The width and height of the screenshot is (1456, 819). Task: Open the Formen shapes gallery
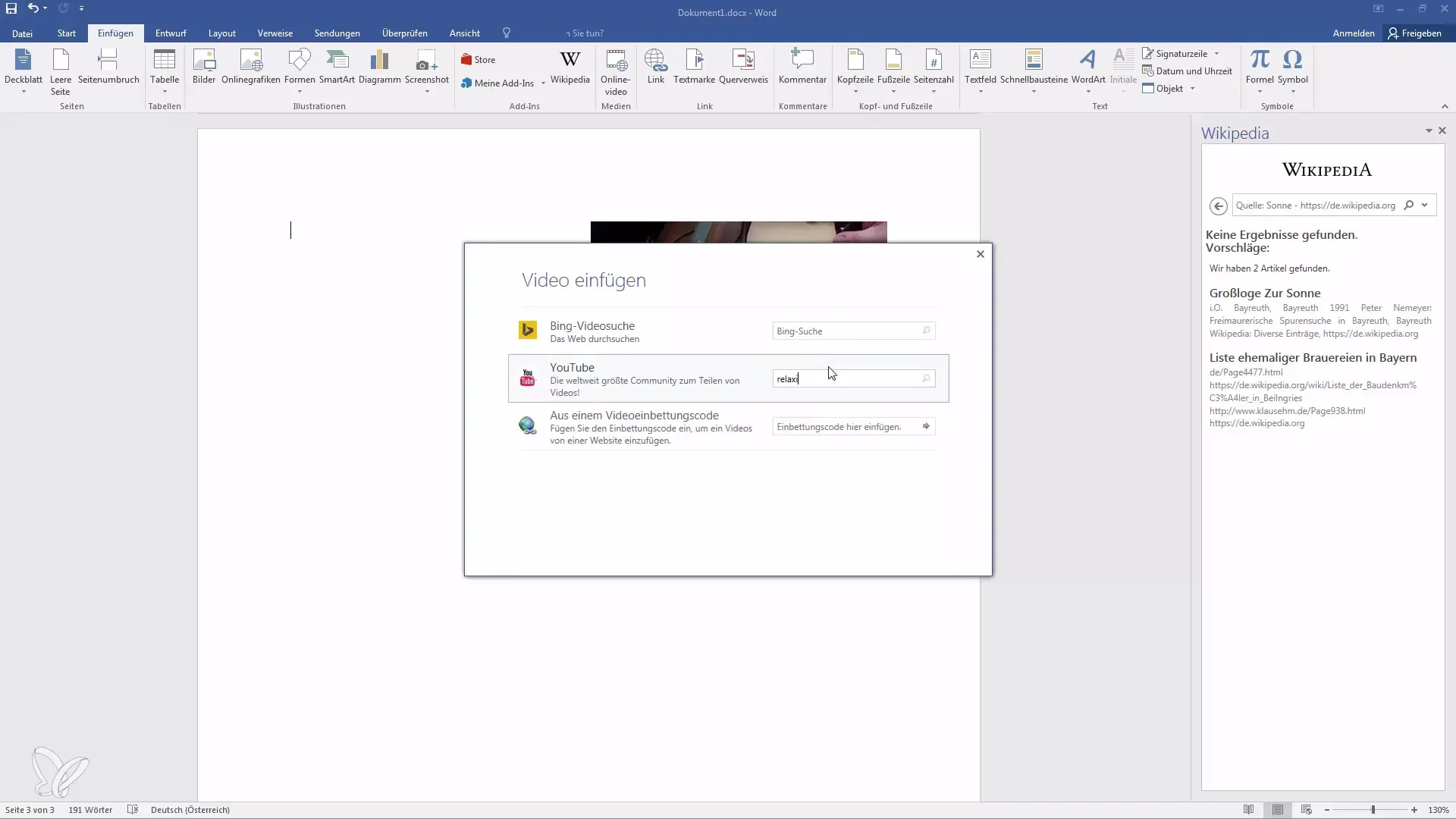tap(300, 71)
